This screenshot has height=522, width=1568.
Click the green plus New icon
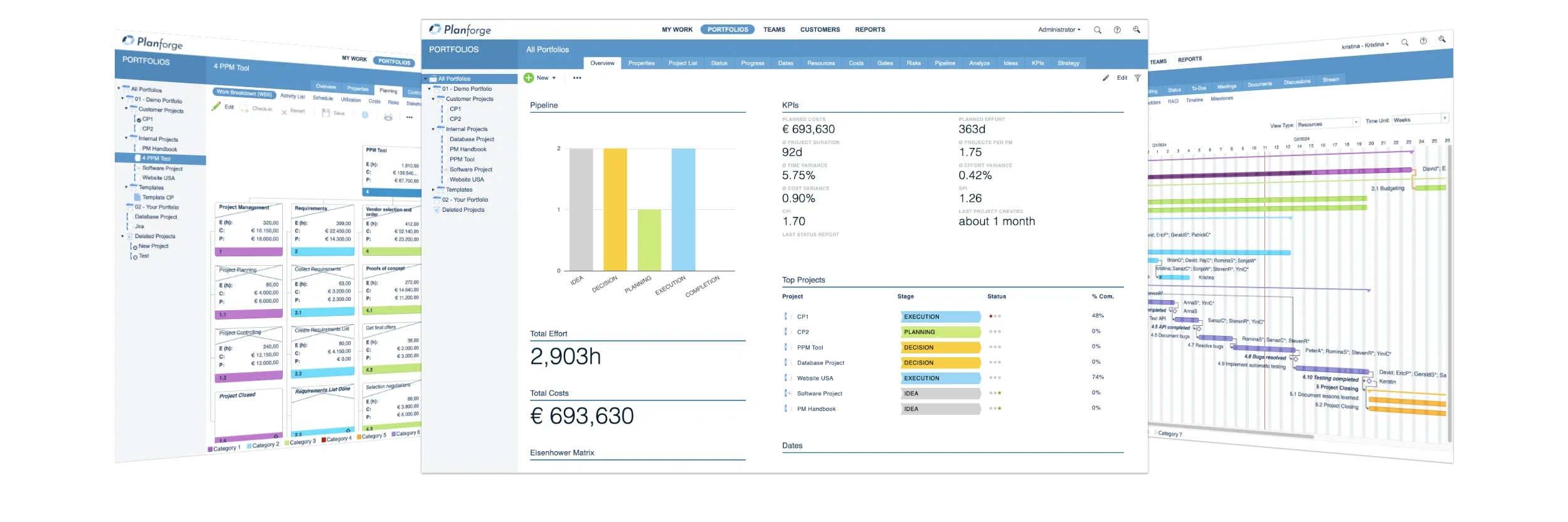529,78
